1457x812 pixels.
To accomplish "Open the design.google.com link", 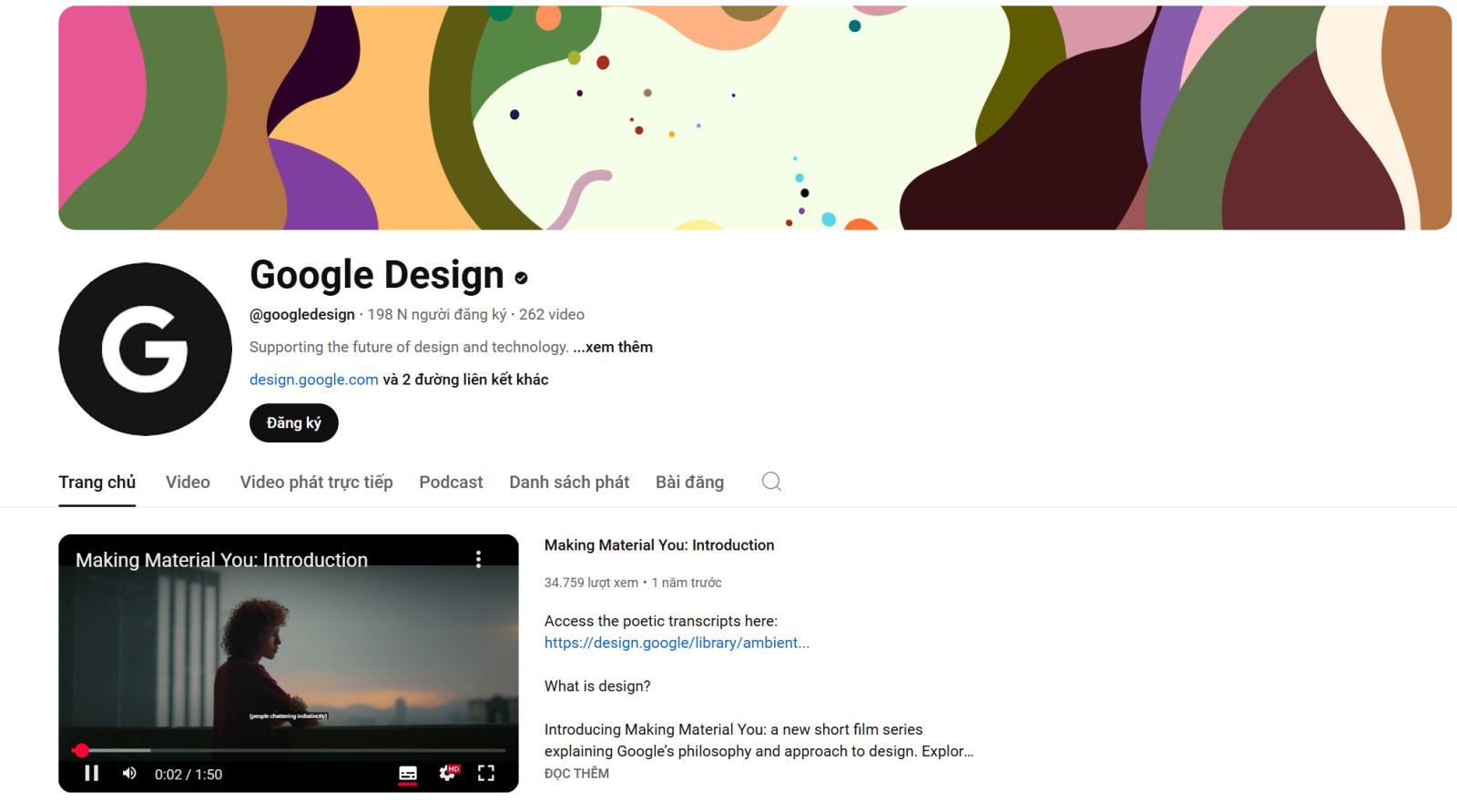I will tap(313, 380).
